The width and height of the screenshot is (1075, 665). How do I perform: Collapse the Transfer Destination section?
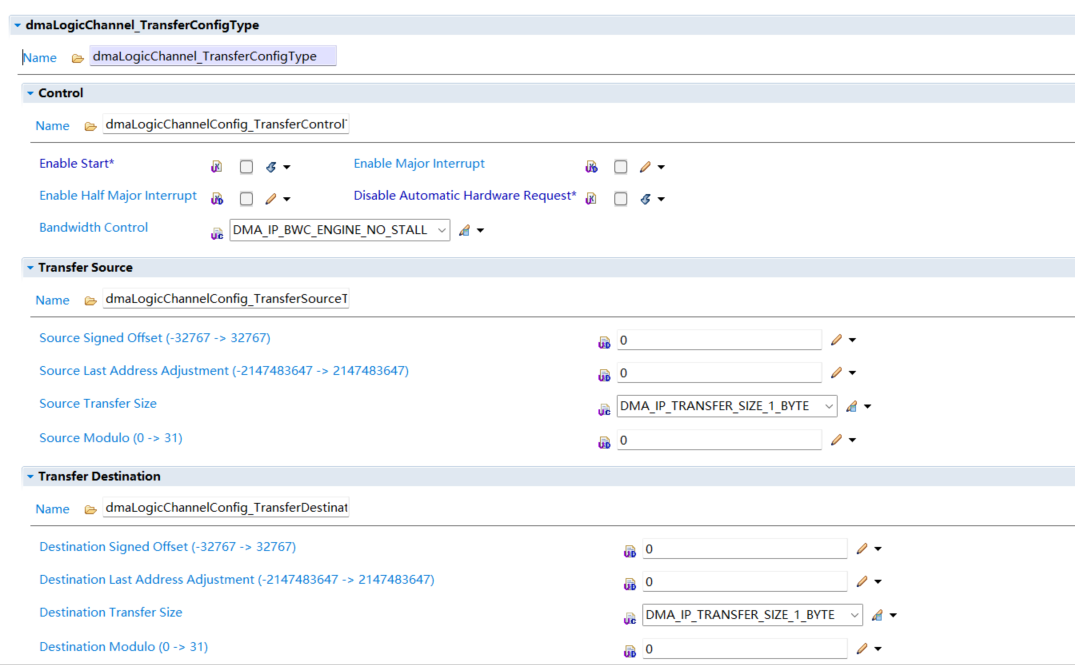pyautogui.click(x=30, y=477)
